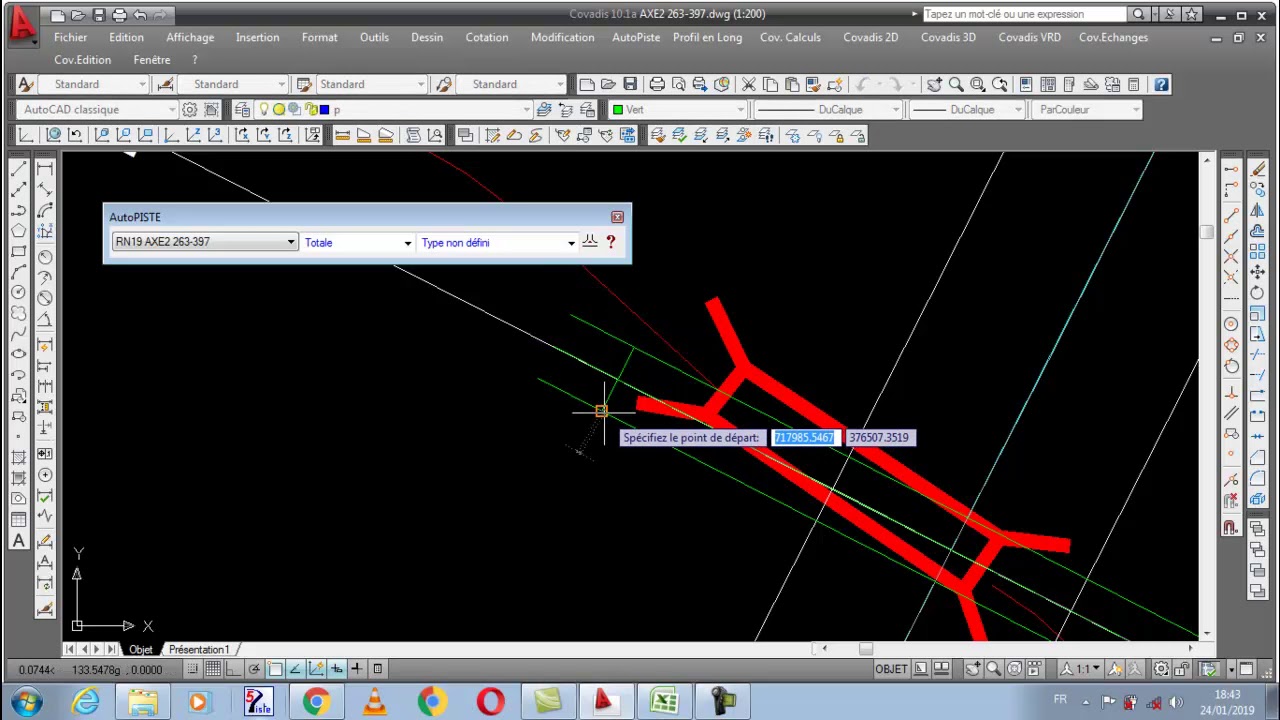The width and height of the screenshot is (1280, 720).
Task: Switch to the Objet model tab
Action: click(140, 649)
